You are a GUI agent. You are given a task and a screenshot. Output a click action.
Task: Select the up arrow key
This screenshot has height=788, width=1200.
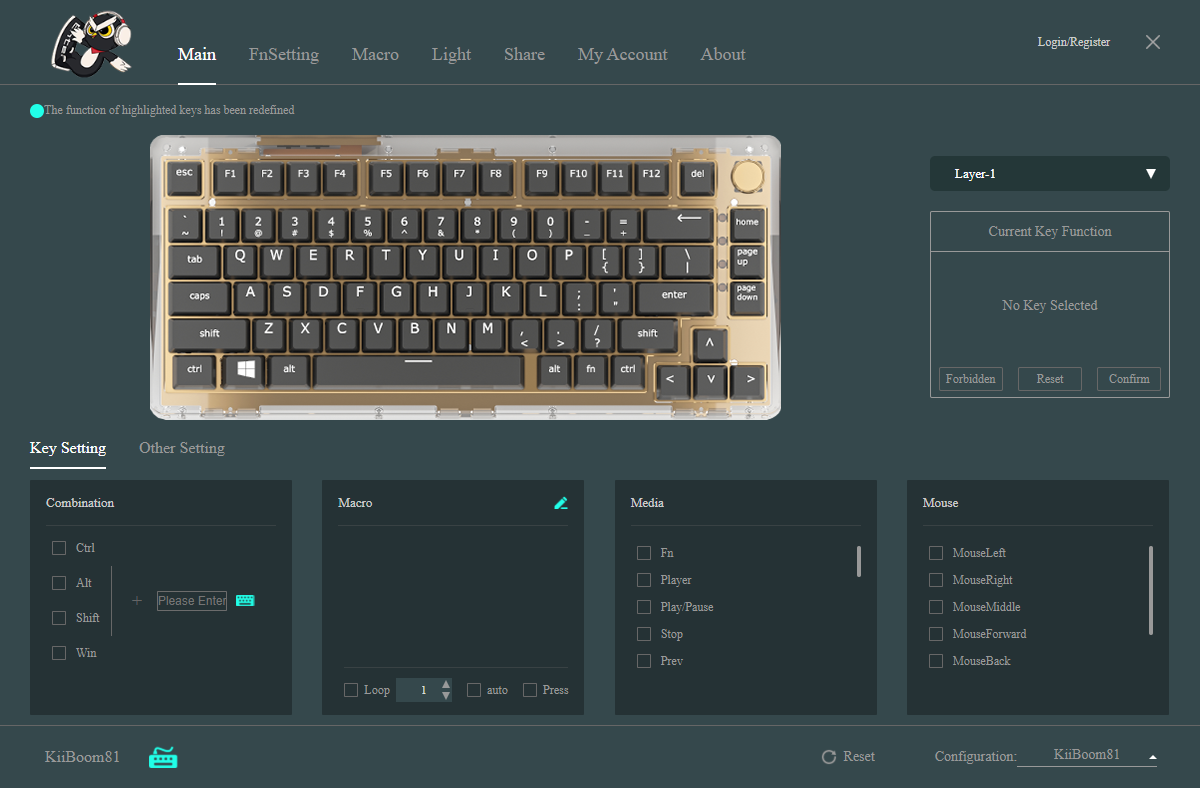[x=710, y=344]
